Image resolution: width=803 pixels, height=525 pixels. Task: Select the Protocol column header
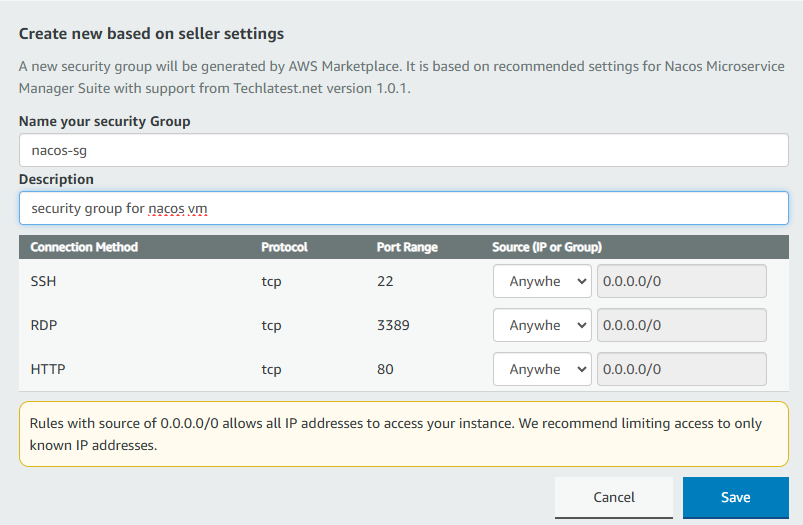coord(284,247)
